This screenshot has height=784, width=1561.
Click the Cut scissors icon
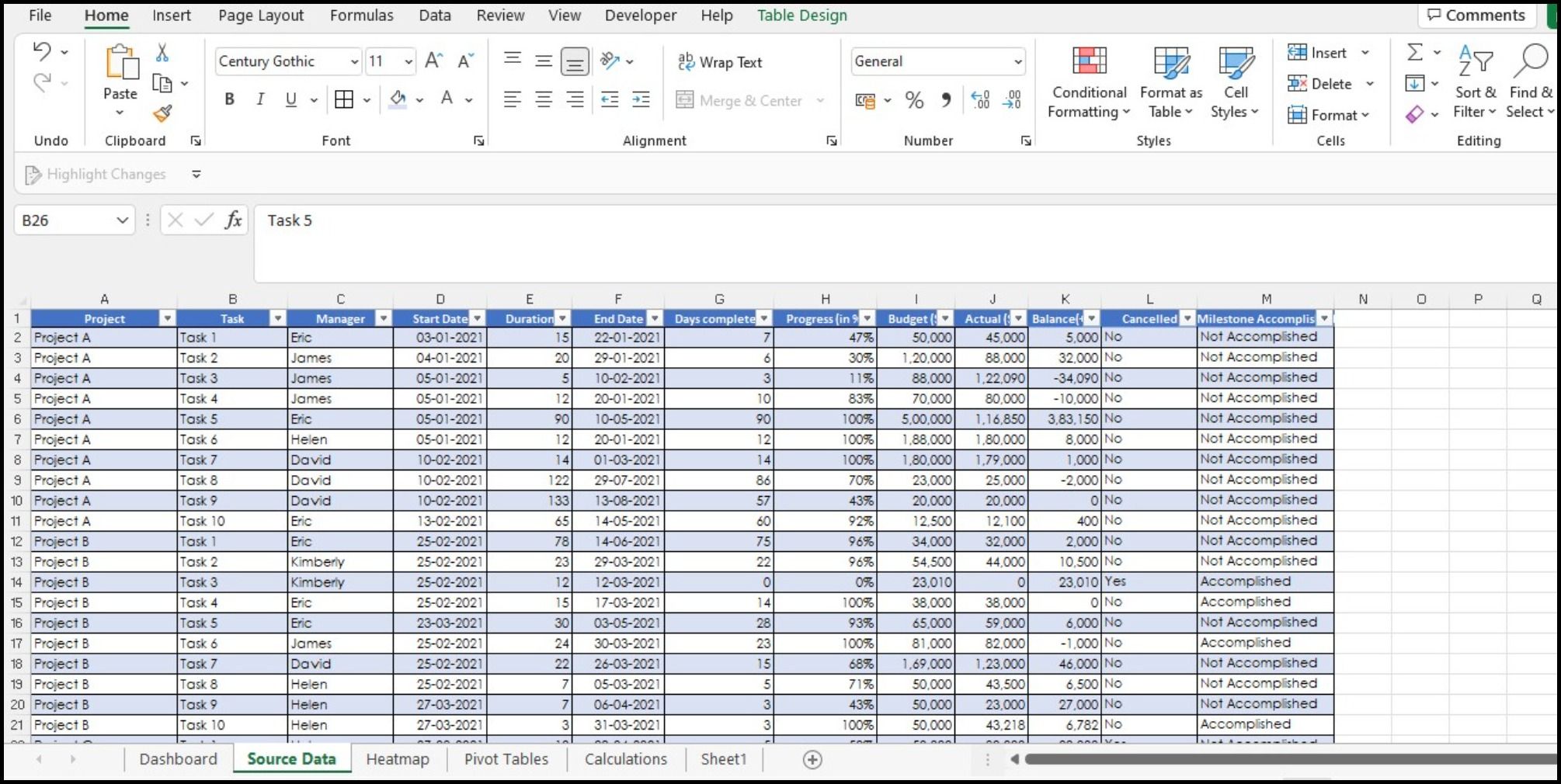click(162, 53)
